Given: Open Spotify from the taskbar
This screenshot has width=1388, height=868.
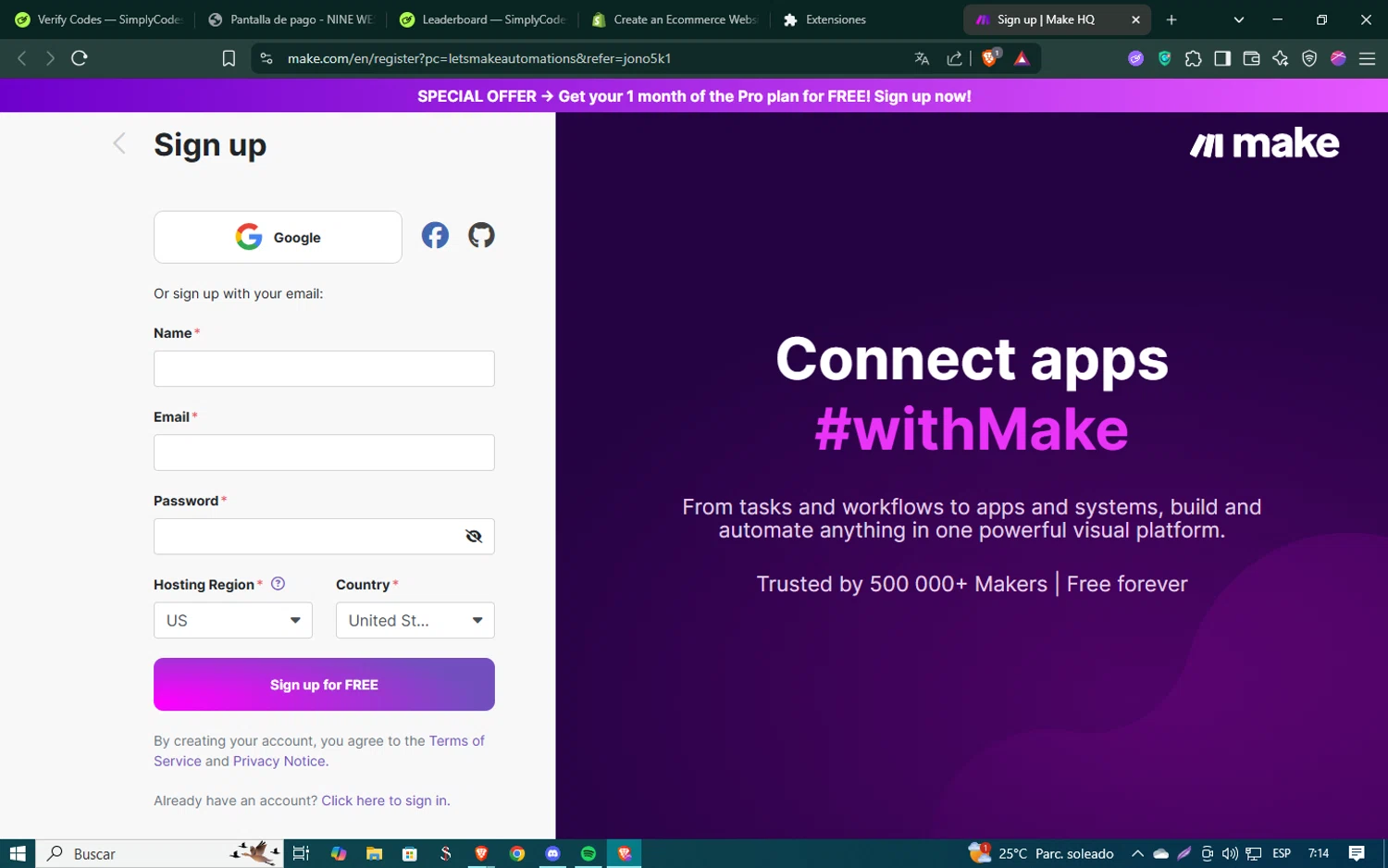Looking at the screenshot, I should click(589, 853).
